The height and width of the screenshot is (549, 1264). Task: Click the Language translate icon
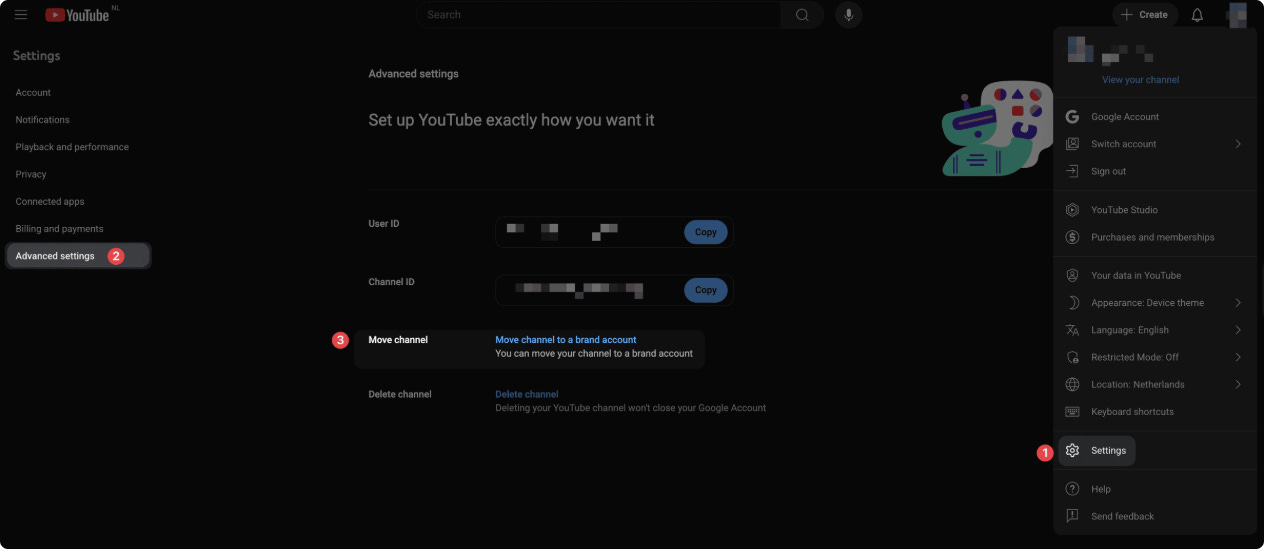click(x=1072, y=330)
